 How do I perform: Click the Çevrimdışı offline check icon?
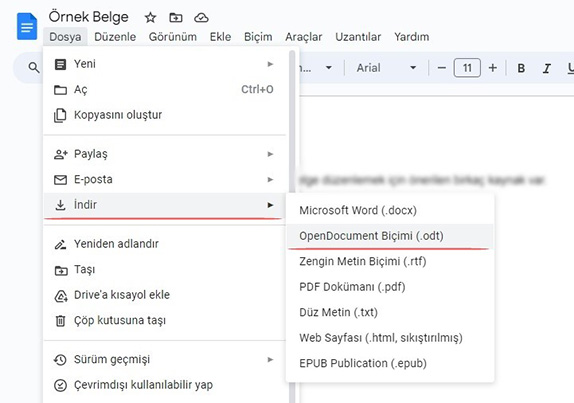coord(60,385)
